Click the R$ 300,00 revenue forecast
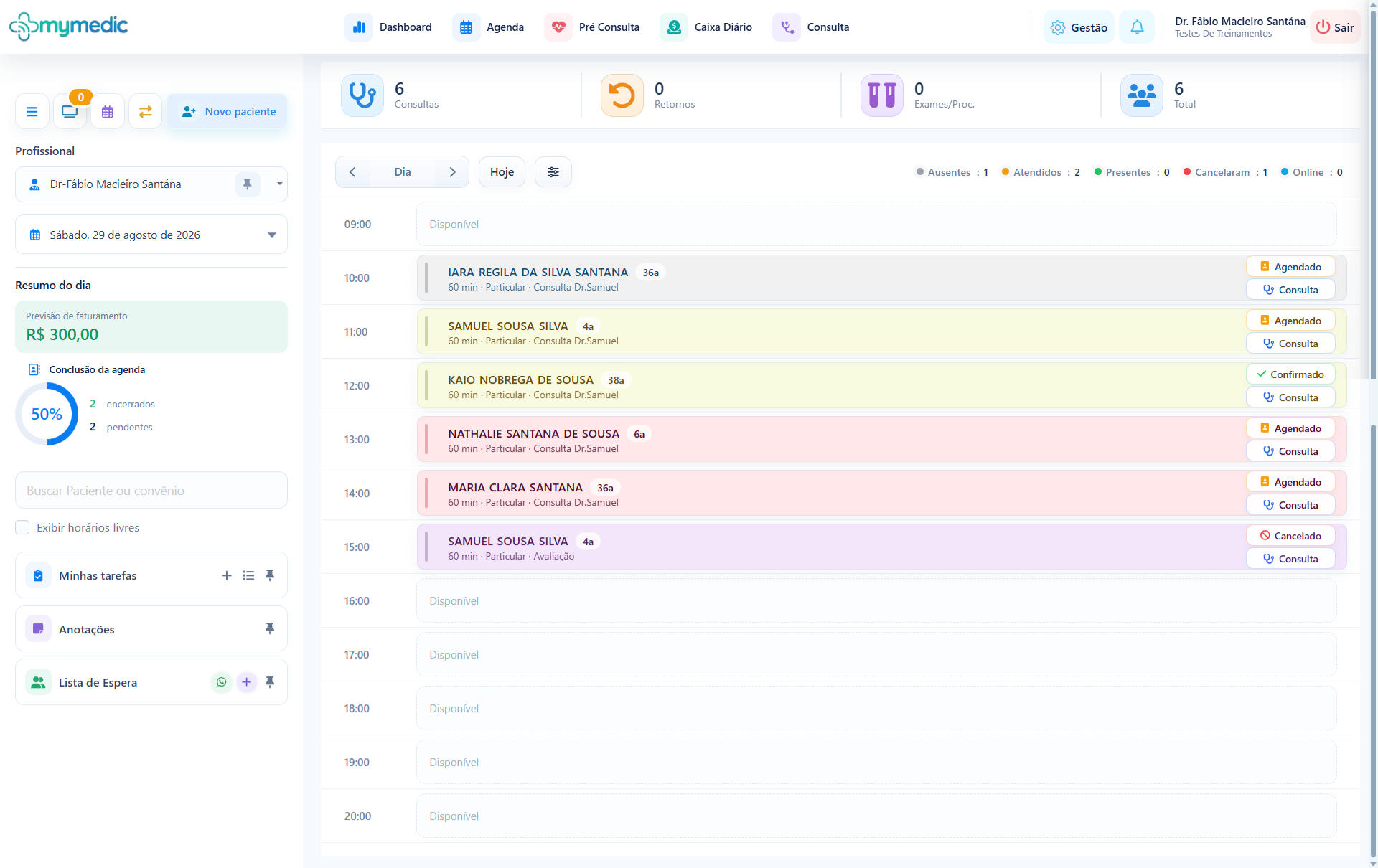Viewport: 1378px width, 868px height. pyautogui.click(x=62, y=334)
